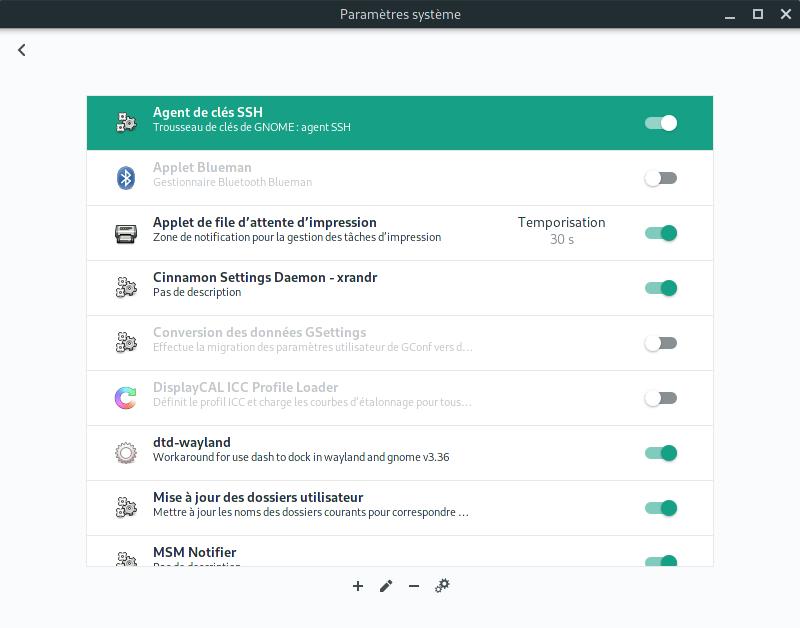The width and height of the screenshot is (800, 628).
Task: Select the Applet Blueman title
Action: pyautogui.click(x=202, y=167)
